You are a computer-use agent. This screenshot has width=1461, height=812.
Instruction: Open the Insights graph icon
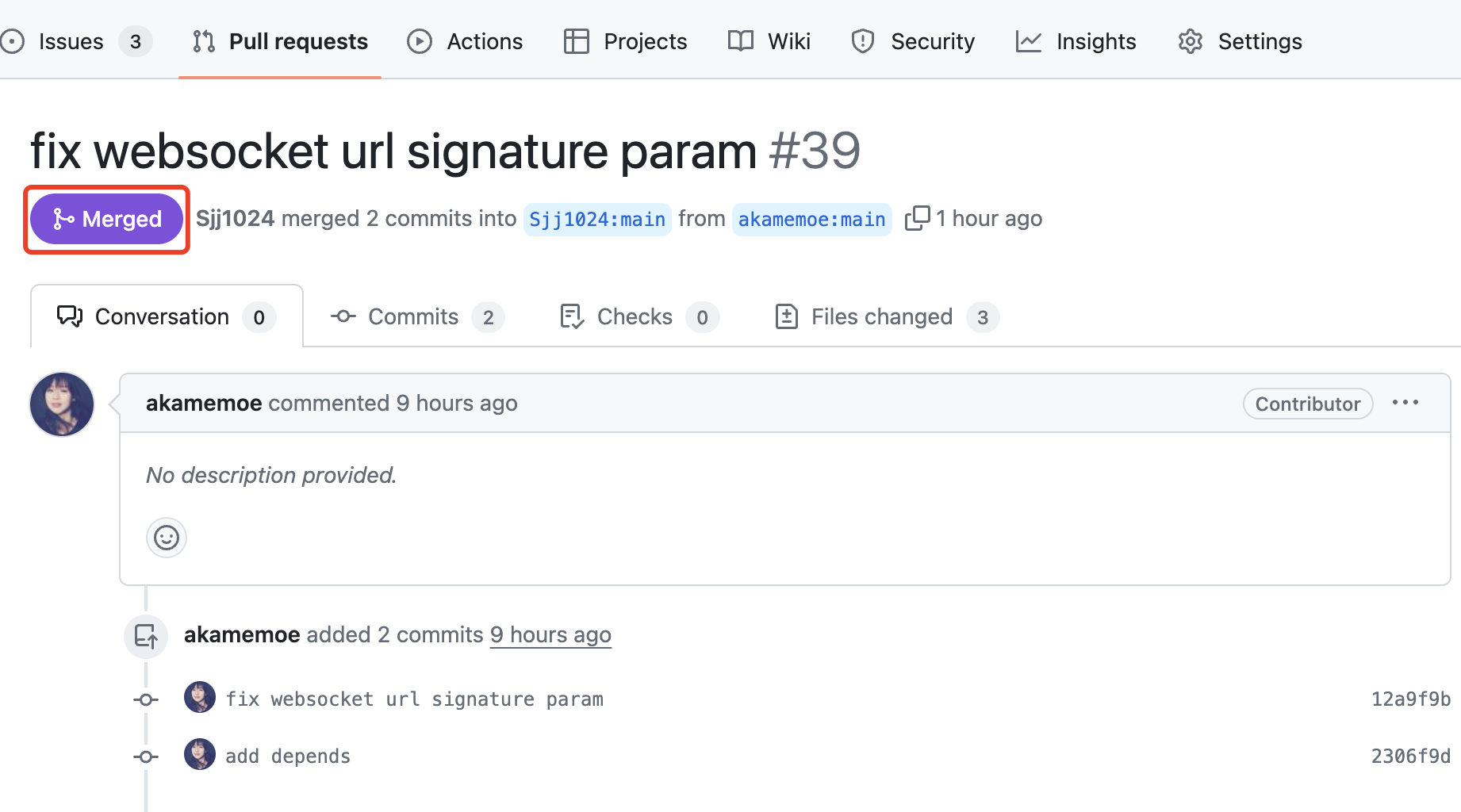[1028, 41]
